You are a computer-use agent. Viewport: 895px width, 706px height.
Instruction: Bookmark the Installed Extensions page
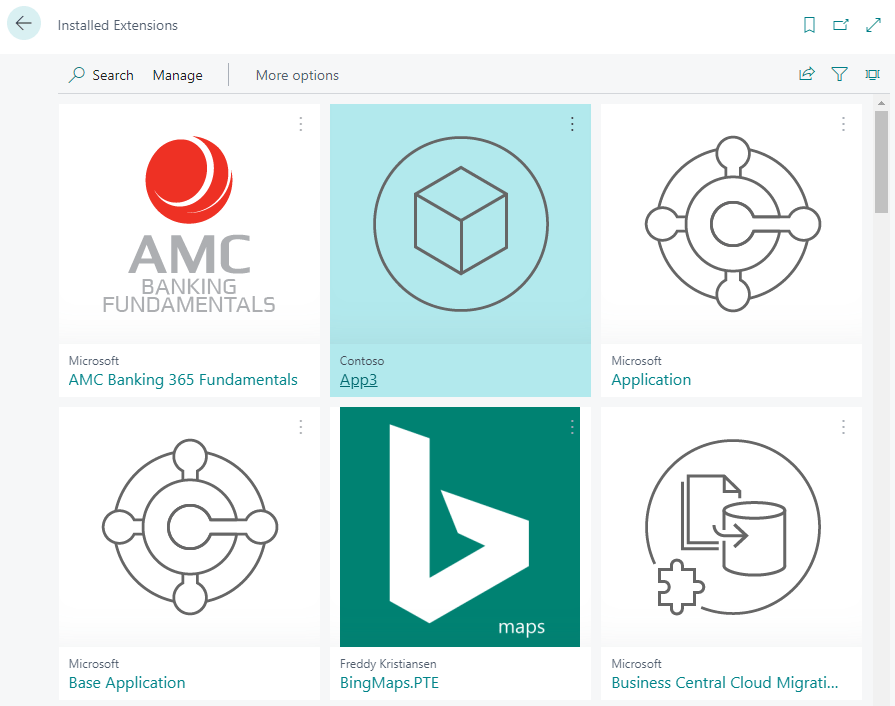809,25
